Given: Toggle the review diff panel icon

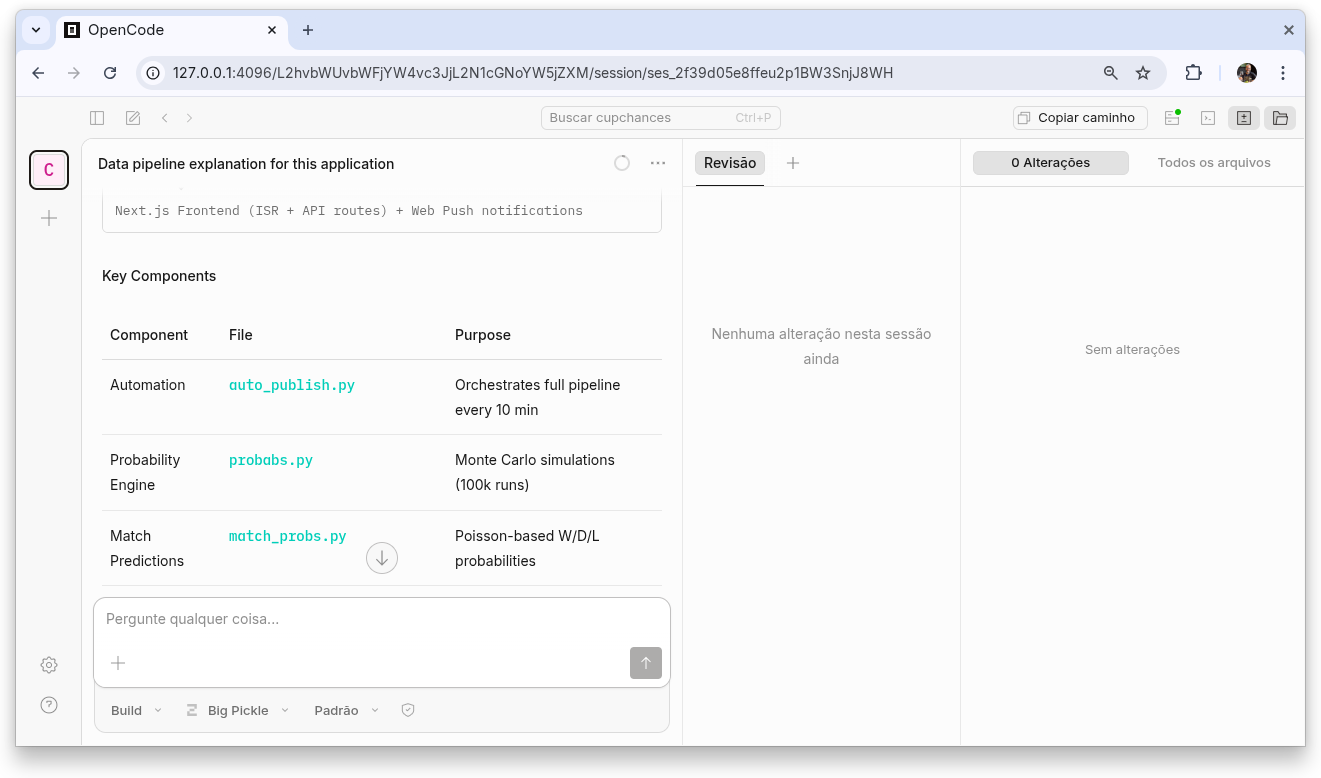Looking at the screenshot, I should point(1244,118).
